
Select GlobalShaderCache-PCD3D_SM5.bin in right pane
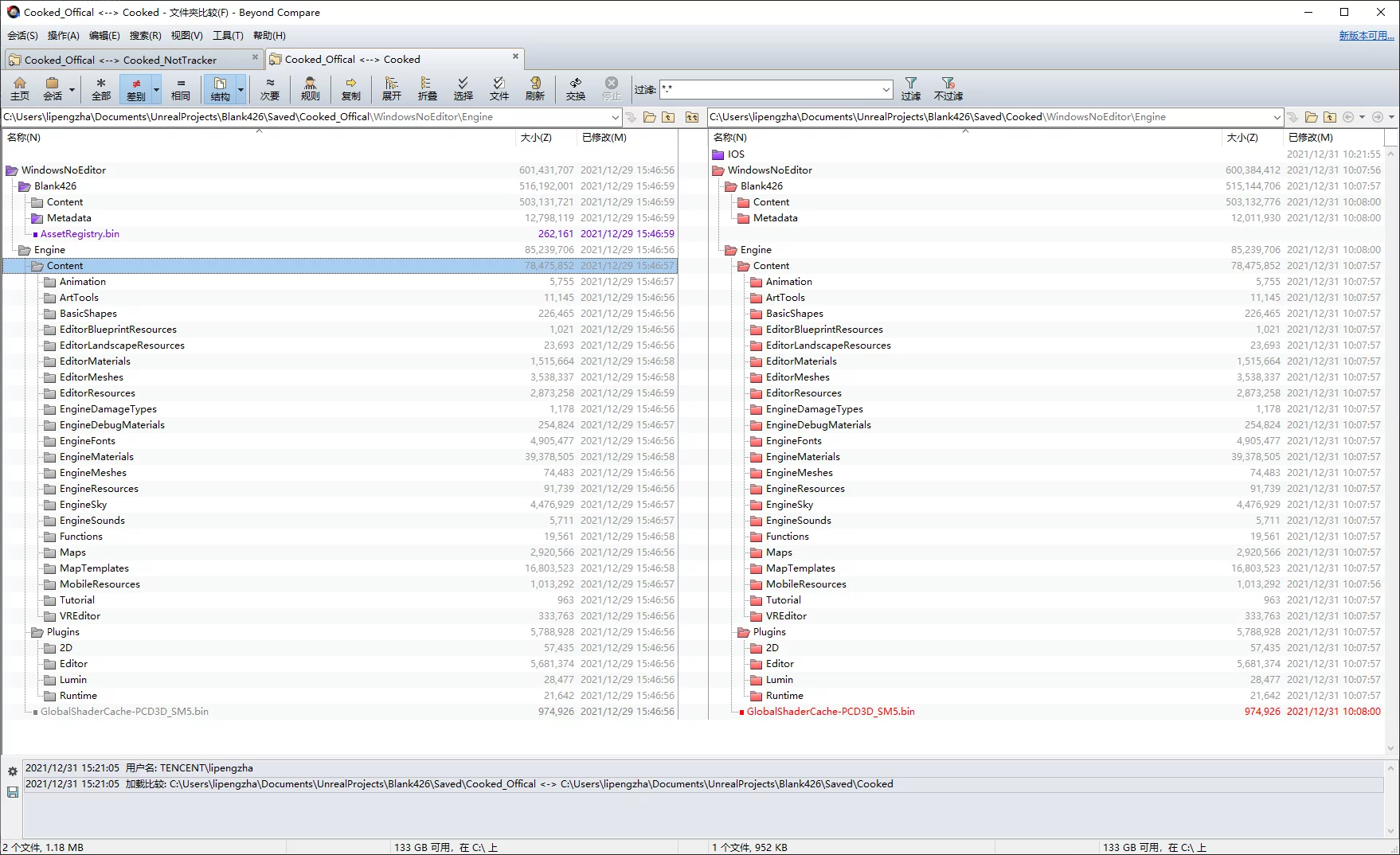pyautogui.click(x=830, y=712)
